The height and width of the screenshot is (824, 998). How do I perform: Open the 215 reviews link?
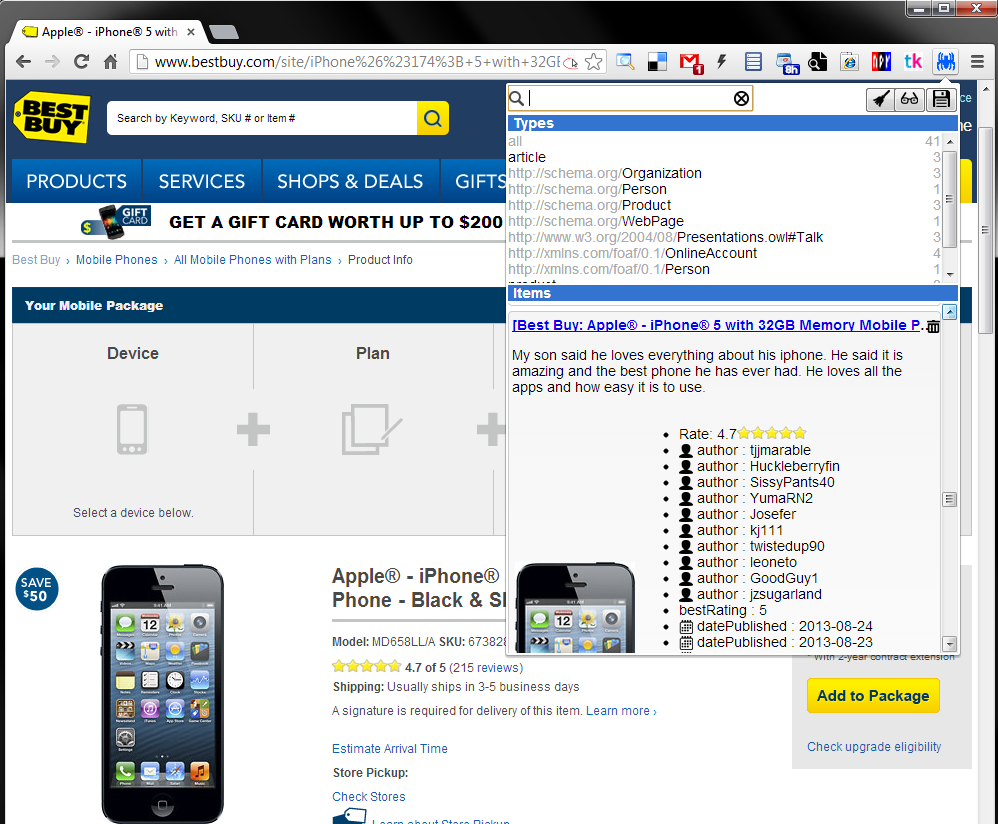(x=485, y=667)
